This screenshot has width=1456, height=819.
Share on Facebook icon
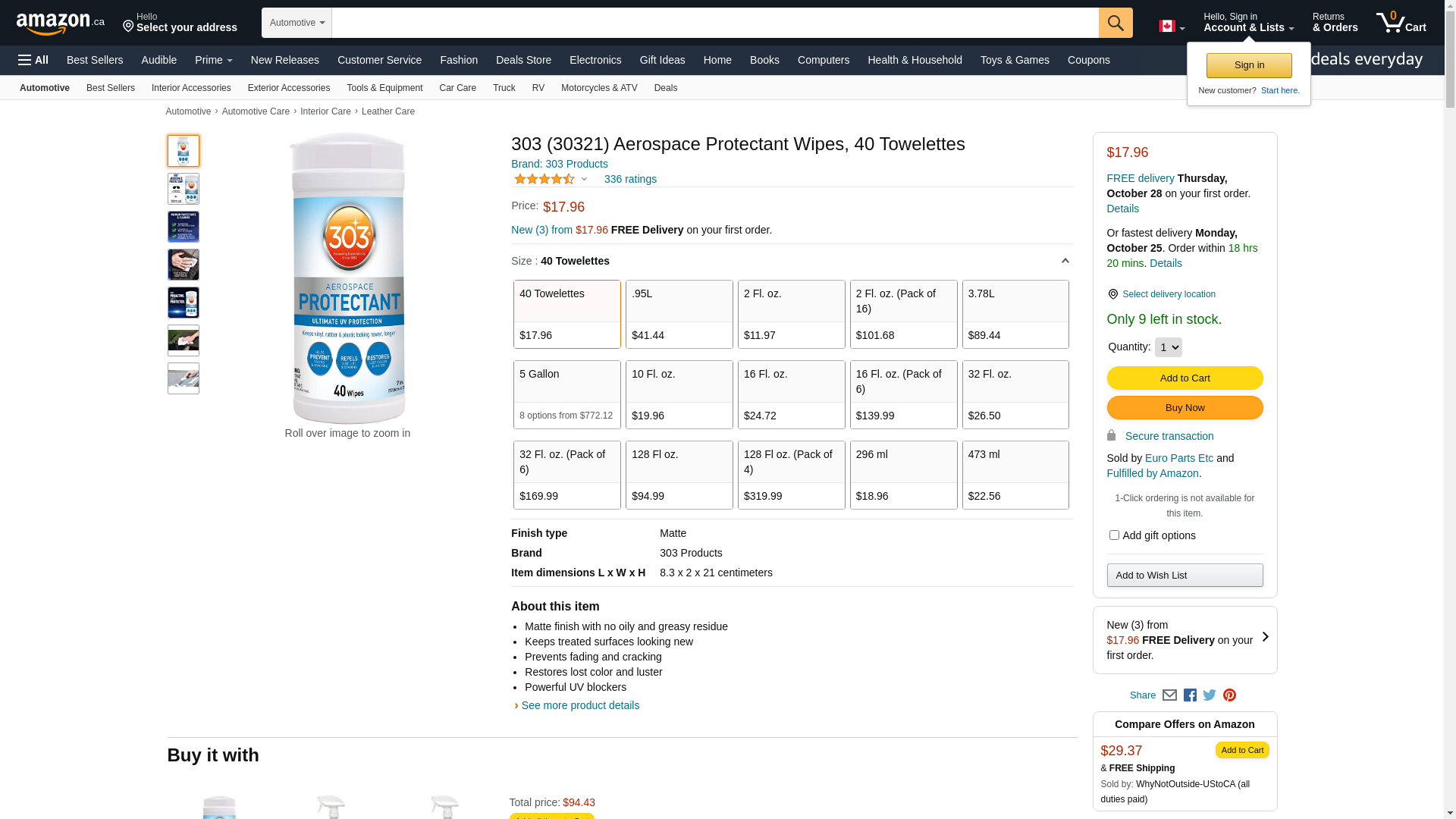(x=1190, y=695)
